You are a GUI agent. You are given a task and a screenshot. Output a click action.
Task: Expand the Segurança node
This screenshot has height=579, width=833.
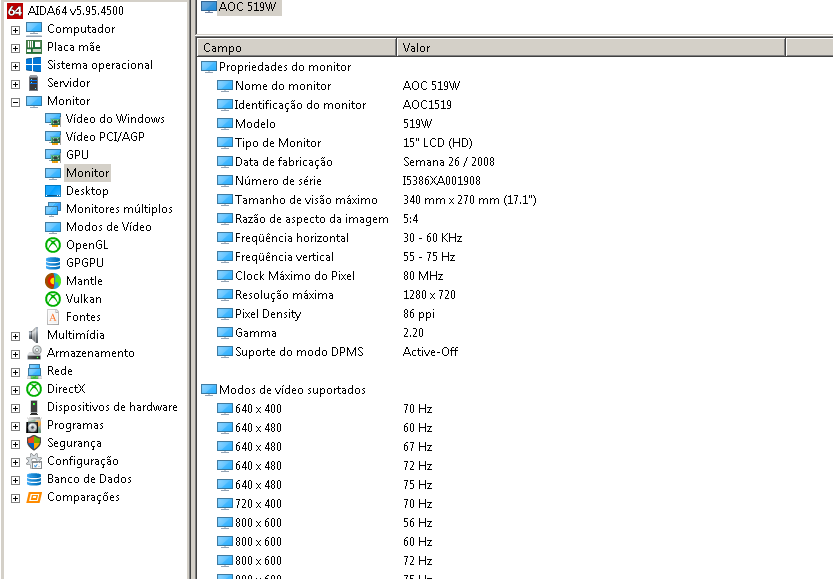(x=15, y=445)
